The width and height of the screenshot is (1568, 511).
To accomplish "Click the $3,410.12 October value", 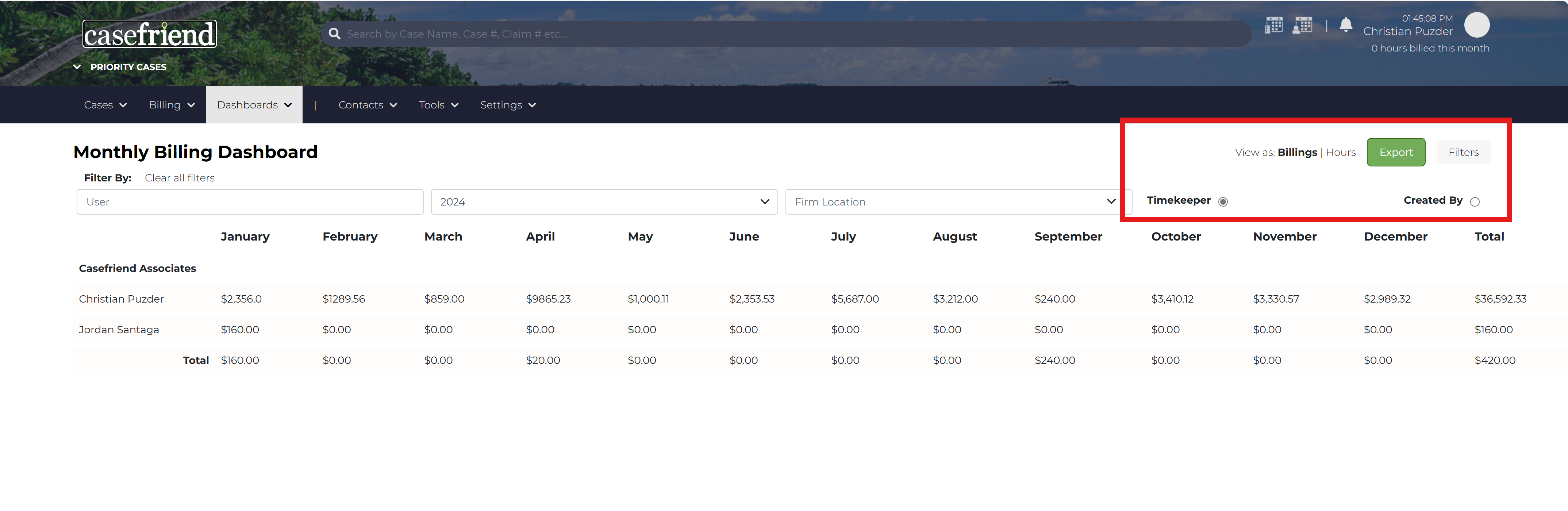I will click(1172, 299).
